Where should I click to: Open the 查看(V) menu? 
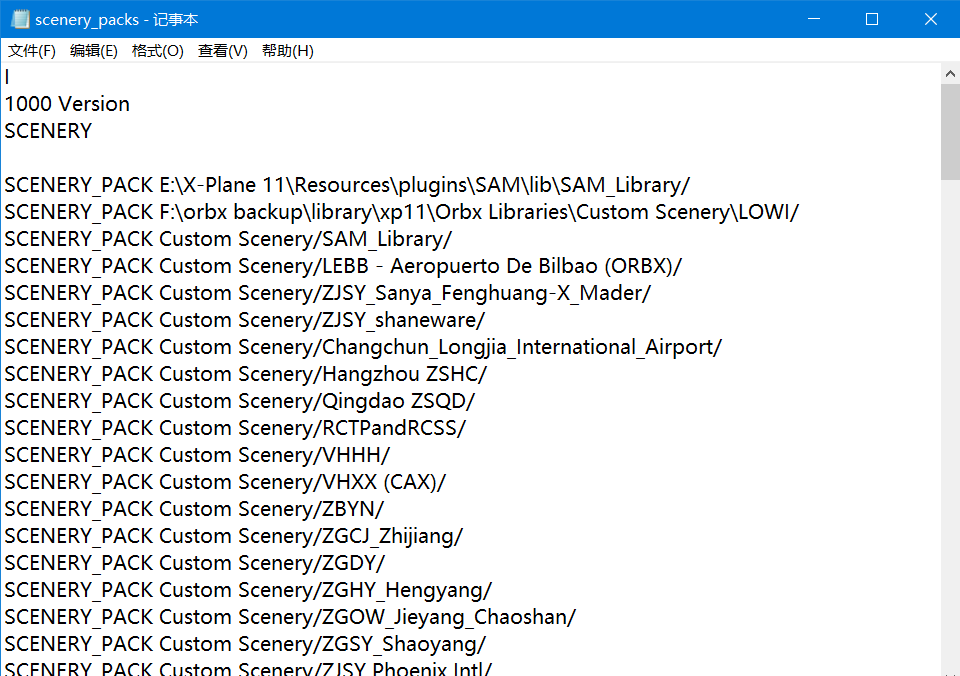223,51
